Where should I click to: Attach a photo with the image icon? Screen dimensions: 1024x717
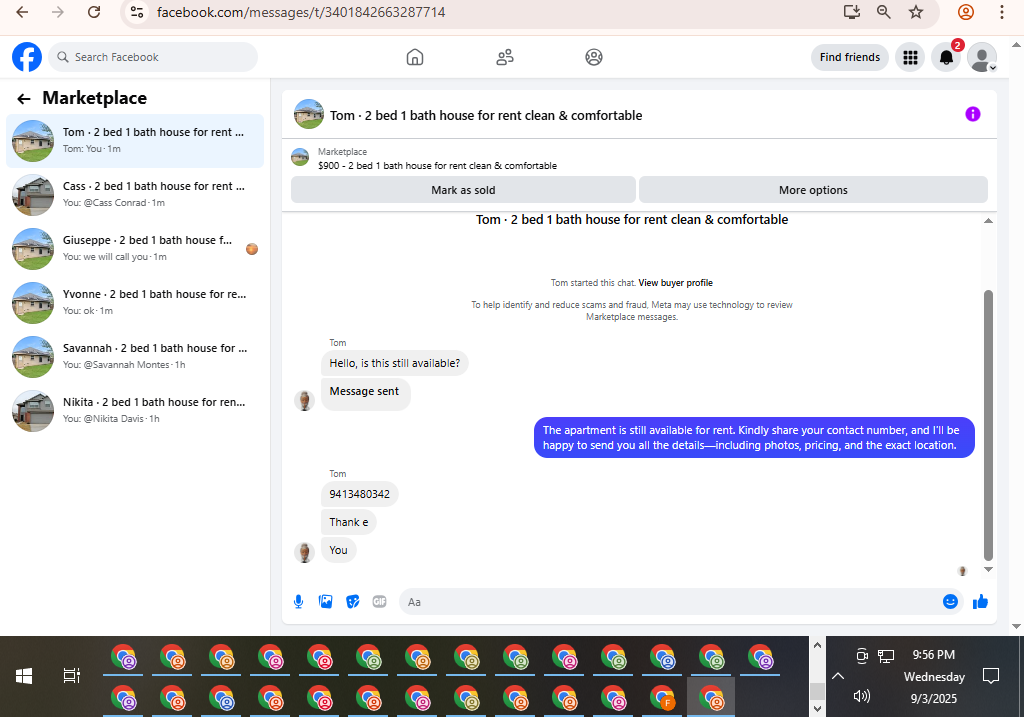(x=325, y=601)
